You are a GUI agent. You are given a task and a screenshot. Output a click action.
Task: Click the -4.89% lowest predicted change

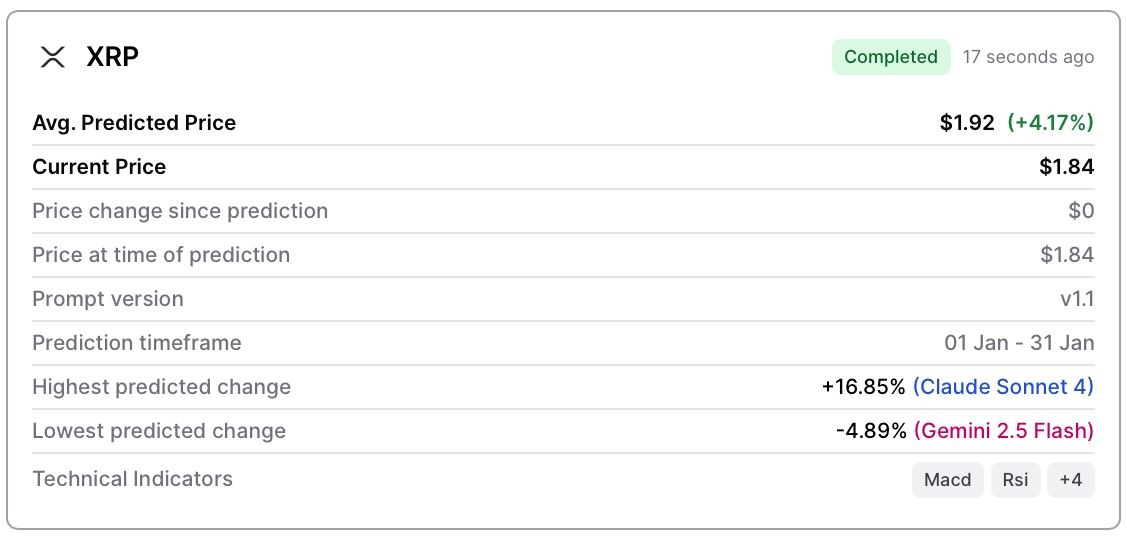coord(871,431)
